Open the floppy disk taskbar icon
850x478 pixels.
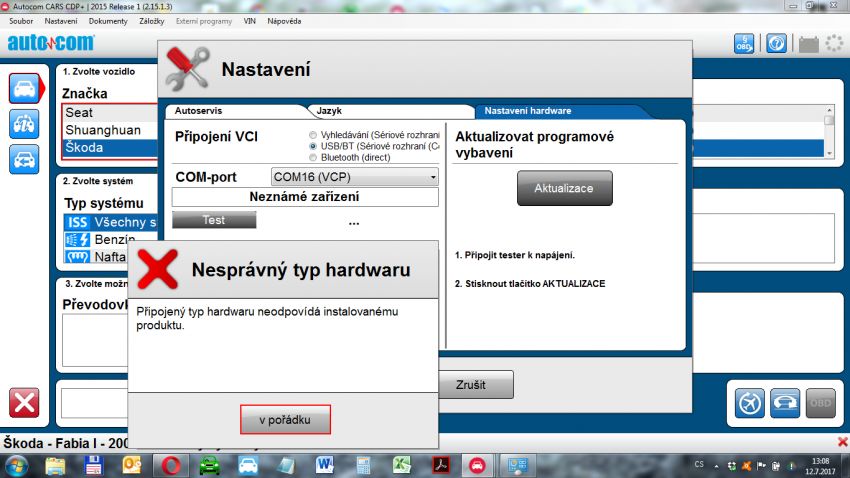(94, 466)
